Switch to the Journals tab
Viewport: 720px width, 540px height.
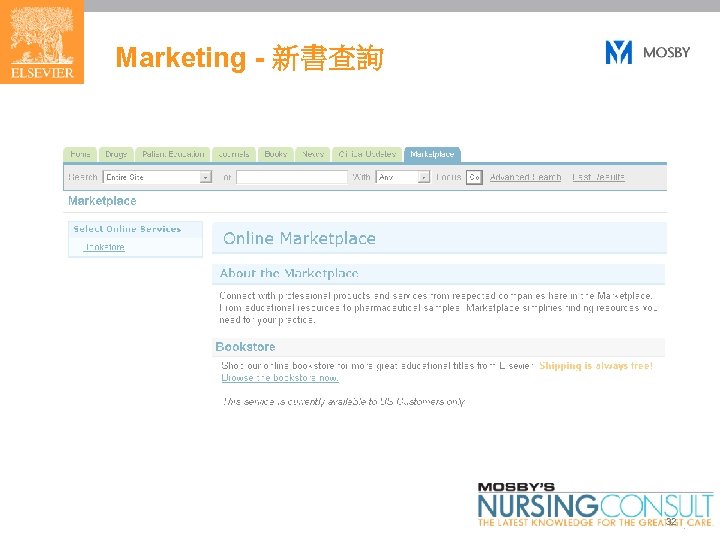pyautogui.click(x=234, y=154)
